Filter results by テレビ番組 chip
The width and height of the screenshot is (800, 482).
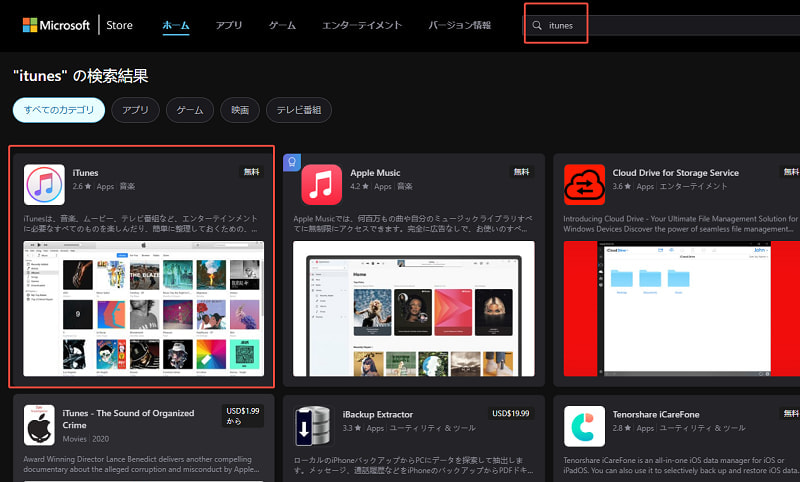[x=299, y=110]
